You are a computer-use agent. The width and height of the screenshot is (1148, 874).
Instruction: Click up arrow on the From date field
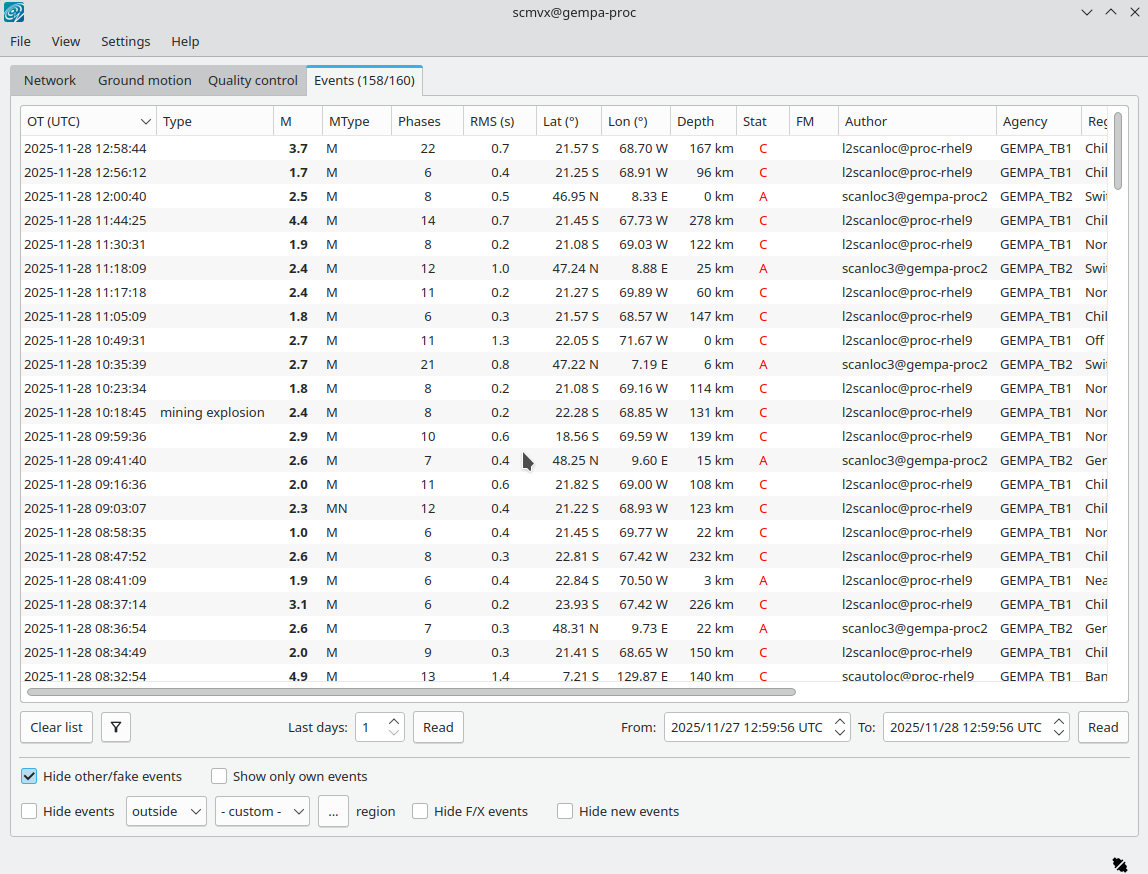841,721
